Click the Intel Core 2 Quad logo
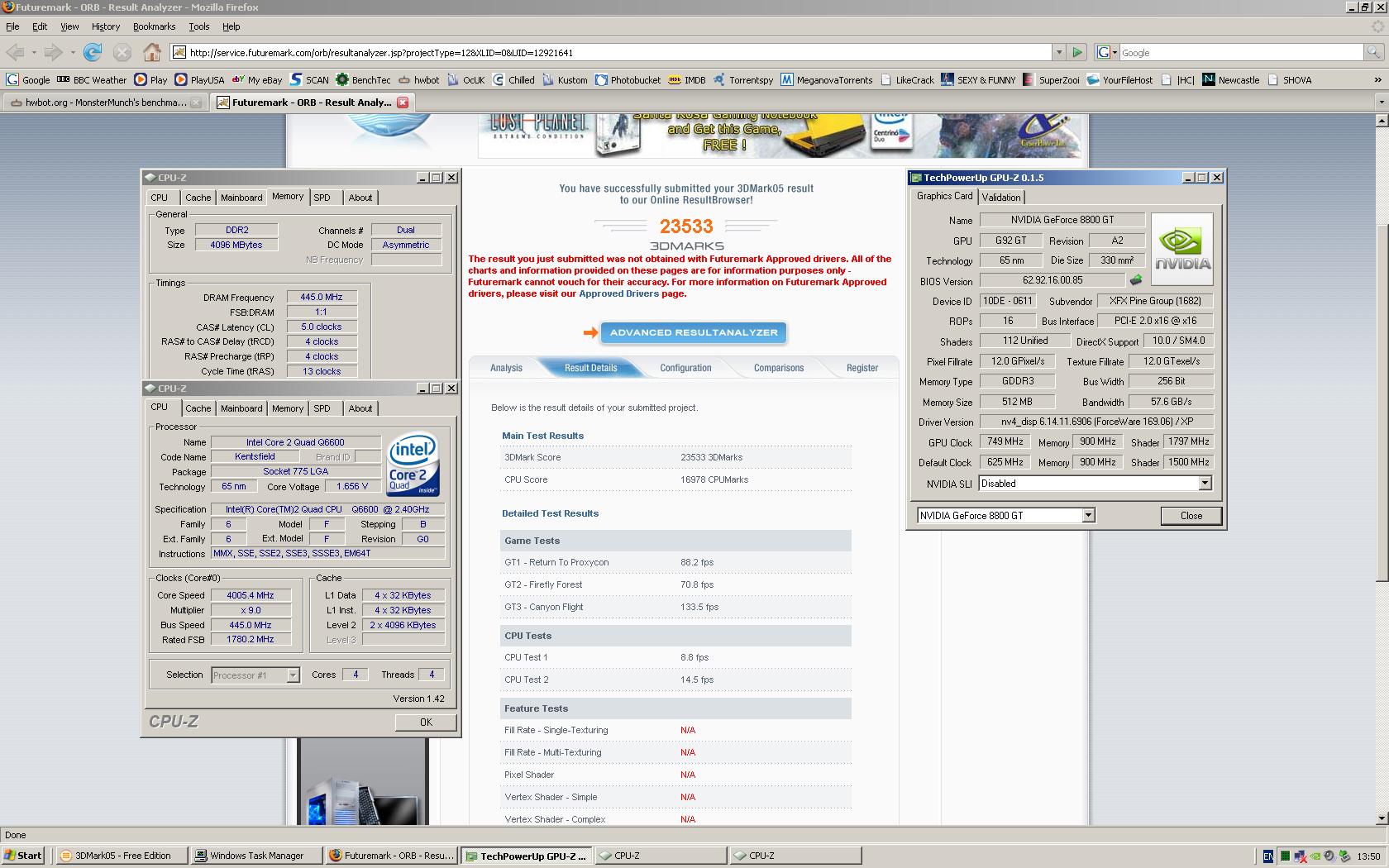Viewport: 1389px width, 868px height. point(413,465)
